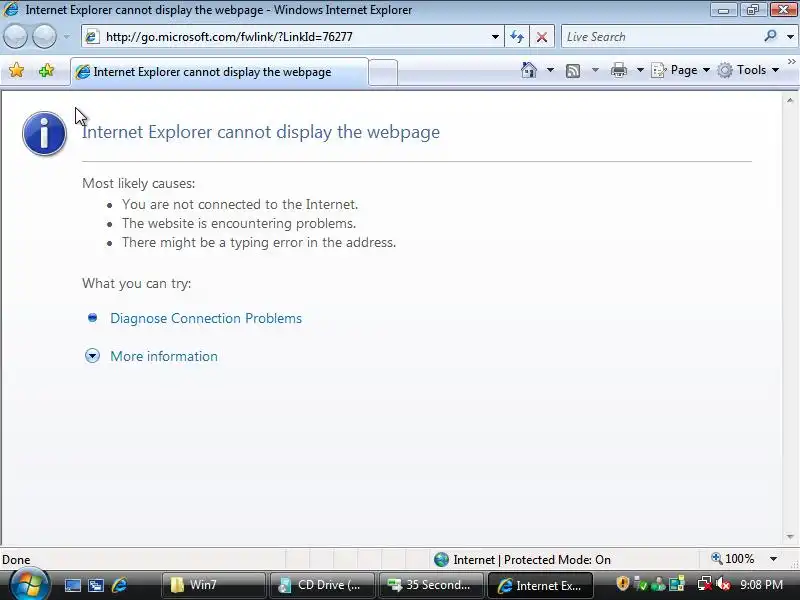Click the Windows Start orb
800x600 pixels.
click(30, 585)
